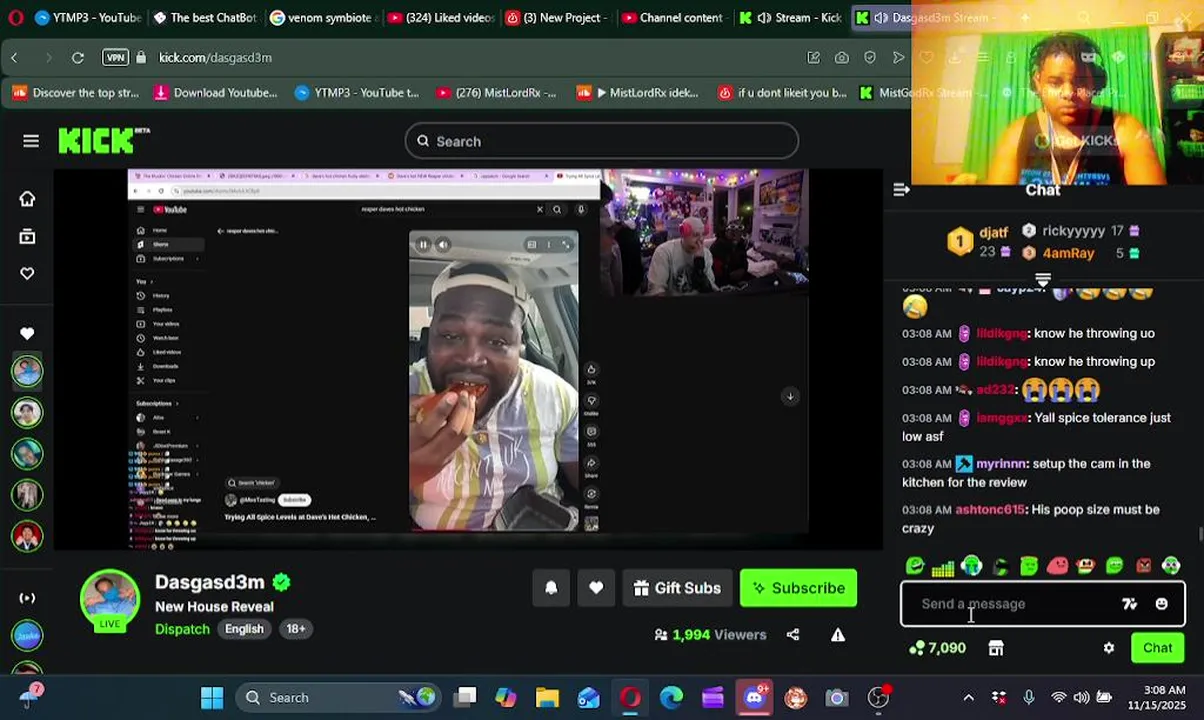Expand the sidebar recommended channels toggle
This screenshot has width=1204, height=720.
[27, 598]
